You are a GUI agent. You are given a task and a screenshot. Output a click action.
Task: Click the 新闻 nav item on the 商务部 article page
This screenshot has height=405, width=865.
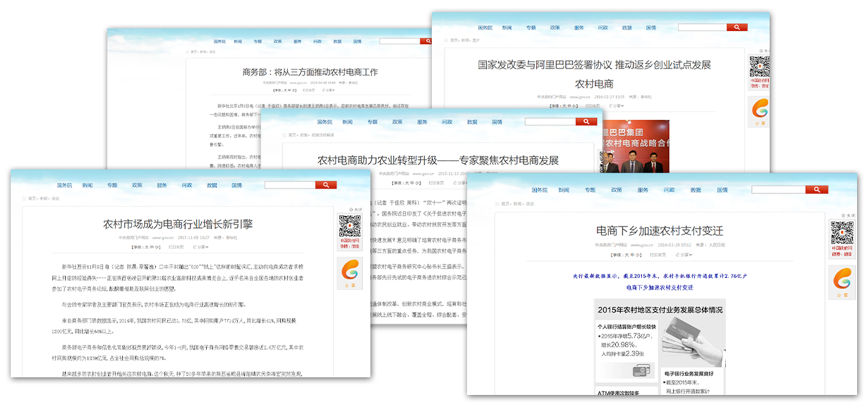[x=238, y=42]
